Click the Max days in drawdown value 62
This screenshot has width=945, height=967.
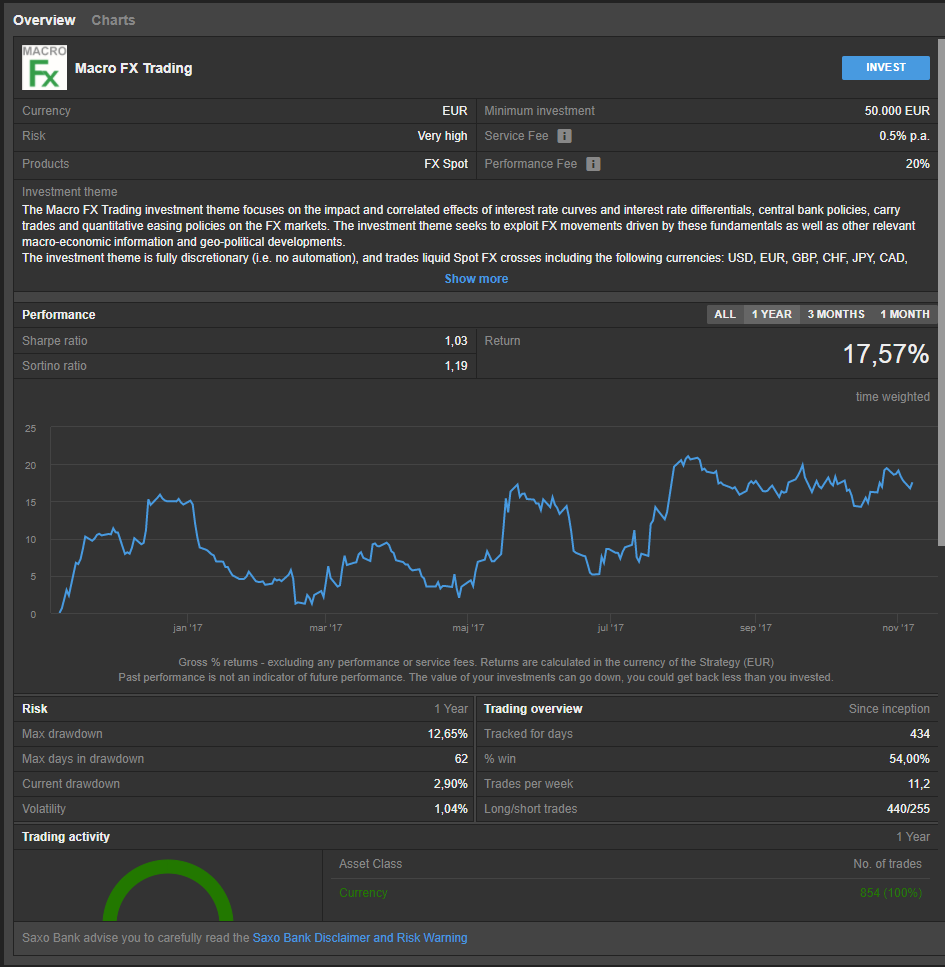pos(461,759)
